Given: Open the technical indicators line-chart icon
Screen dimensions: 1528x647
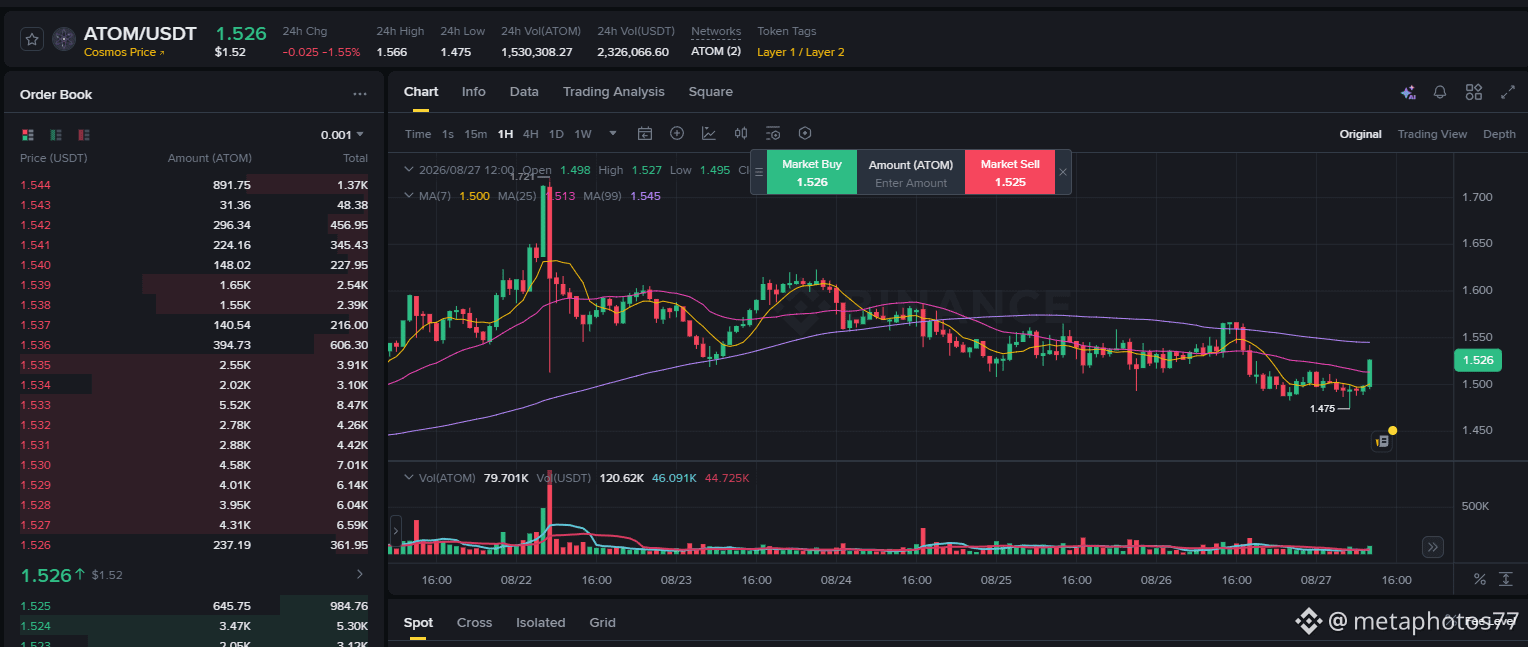Looking at the screenshot, I should click(x=709, y=134).
